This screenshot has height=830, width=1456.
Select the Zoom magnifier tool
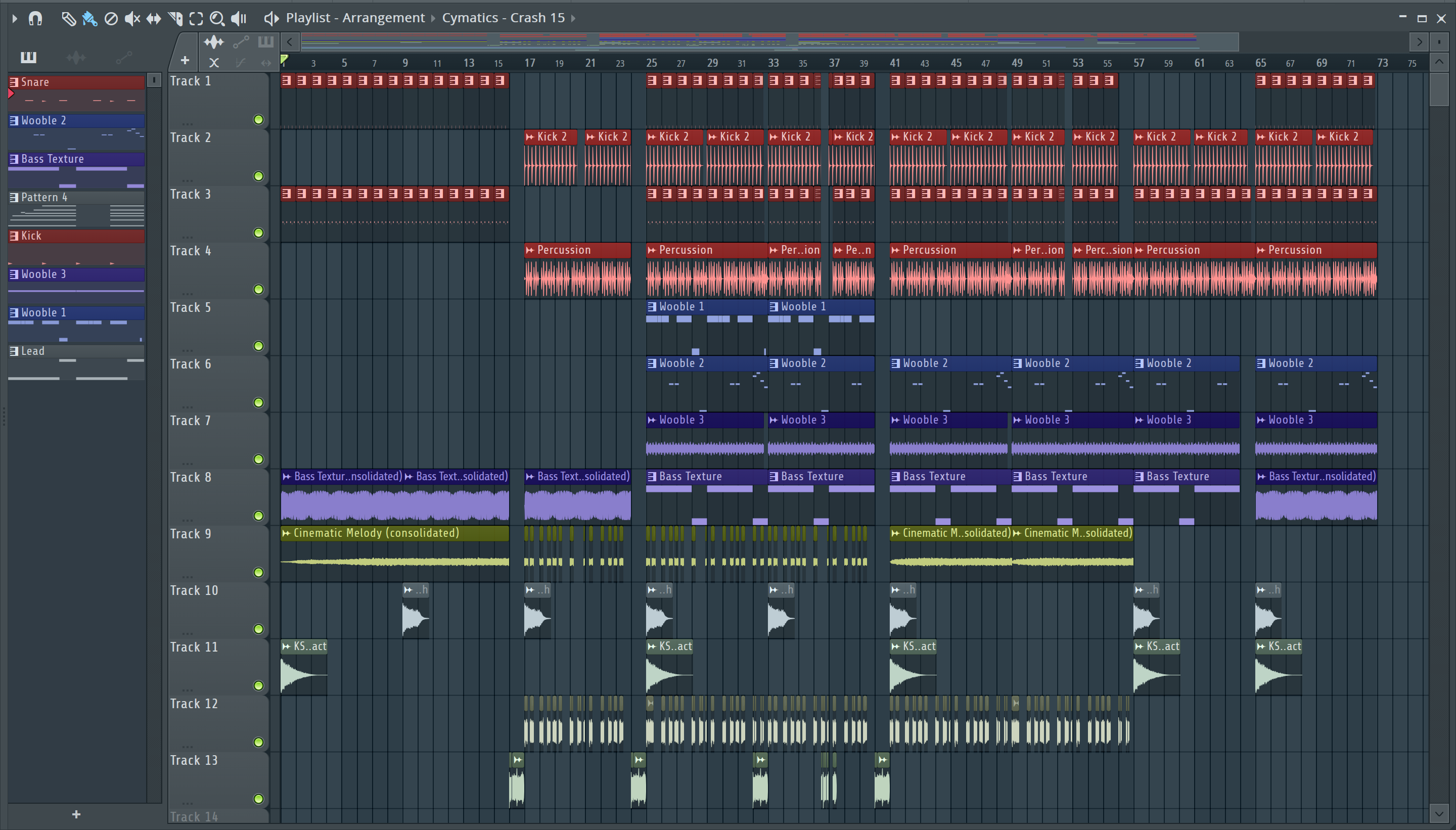217,19
